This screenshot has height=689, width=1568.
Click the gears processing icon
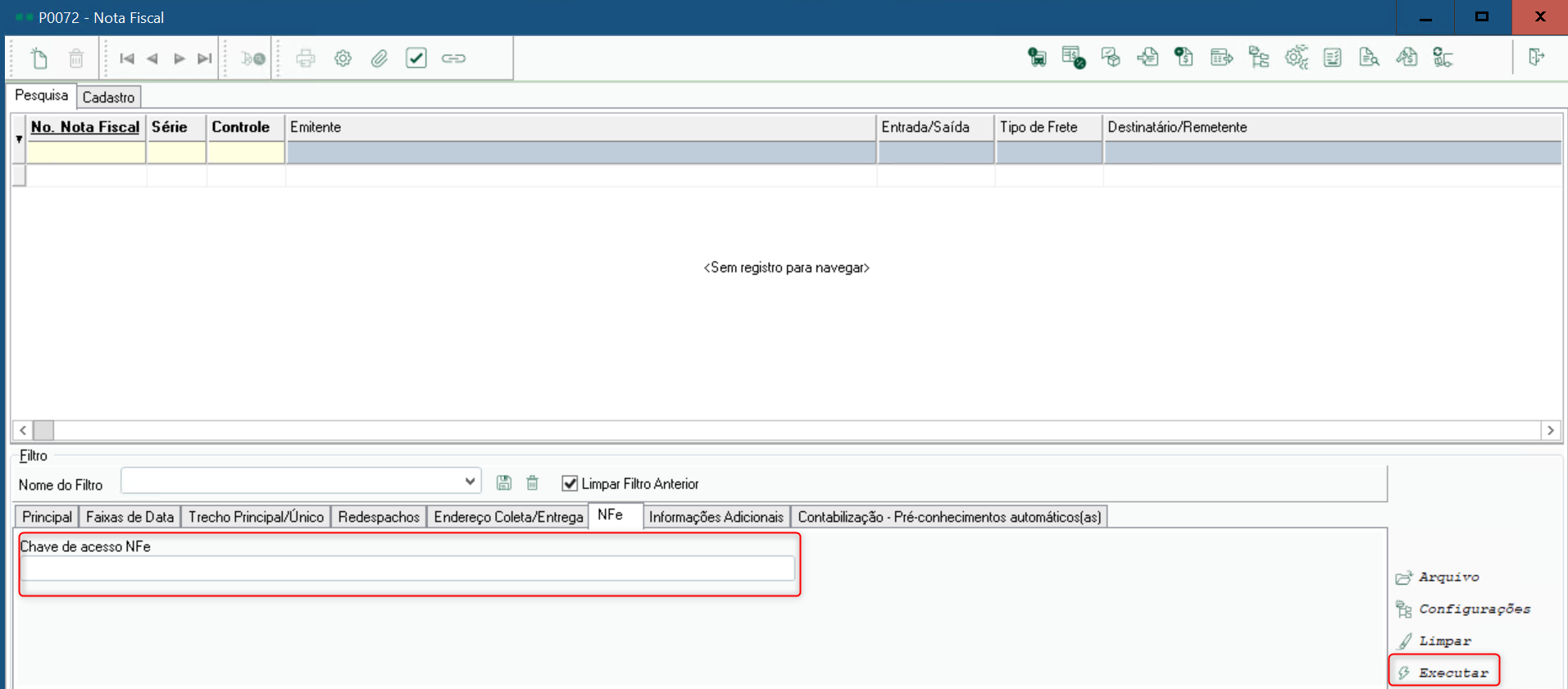[1296, 57]
